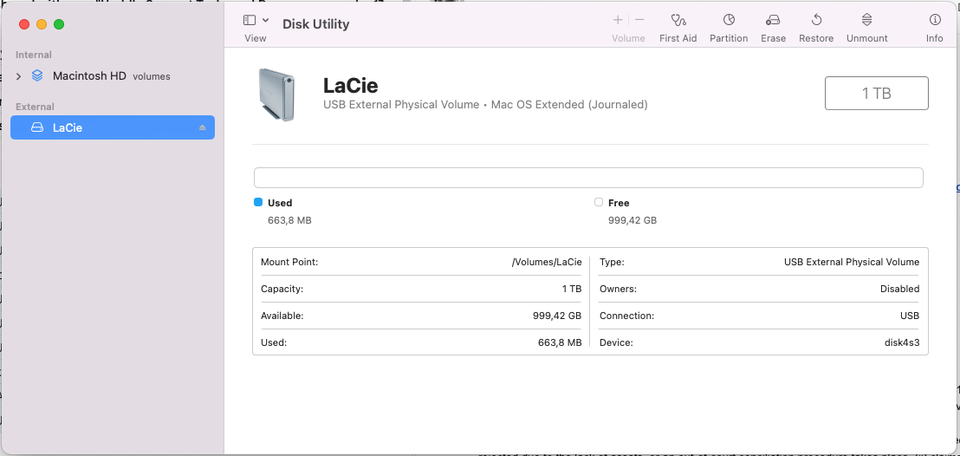Click the Mount Point path value
This screenshot has width=960, height=456.
(546, 262)
